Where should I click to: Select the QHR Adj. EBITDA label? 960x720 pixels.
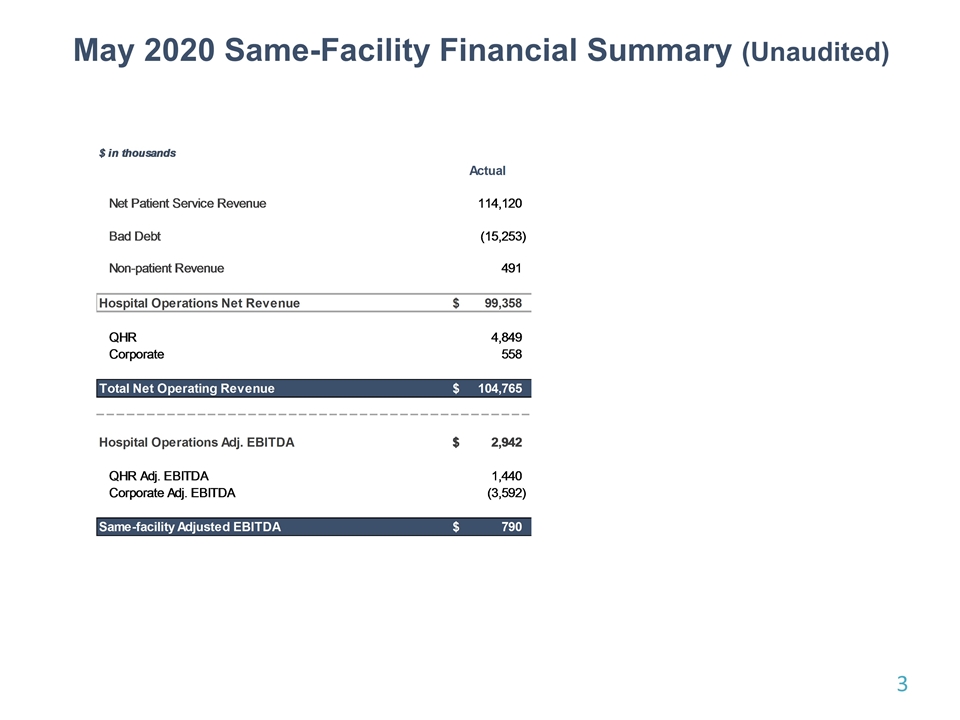(159, 477)
